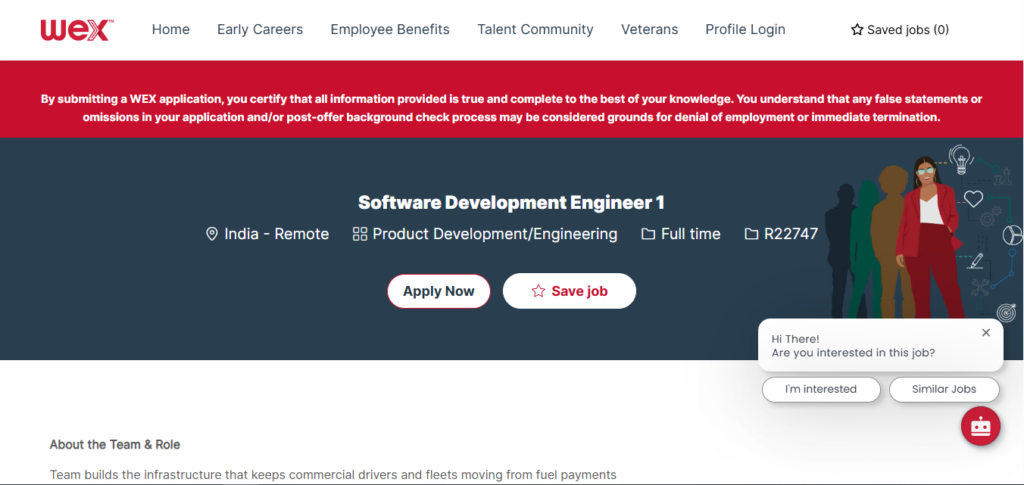The height and width of the screenshot is (485, 1024).
Task: Open Employee Benefits page
Action: 390,29
